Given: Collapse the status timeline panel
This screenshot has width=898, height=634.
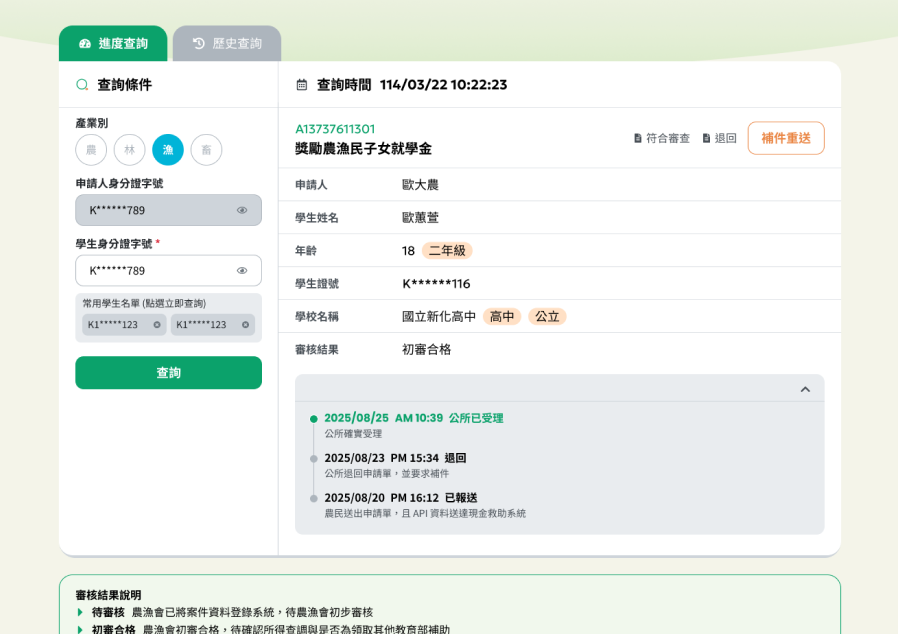Looking at the screenshot, I should click(x=805, y=389).
